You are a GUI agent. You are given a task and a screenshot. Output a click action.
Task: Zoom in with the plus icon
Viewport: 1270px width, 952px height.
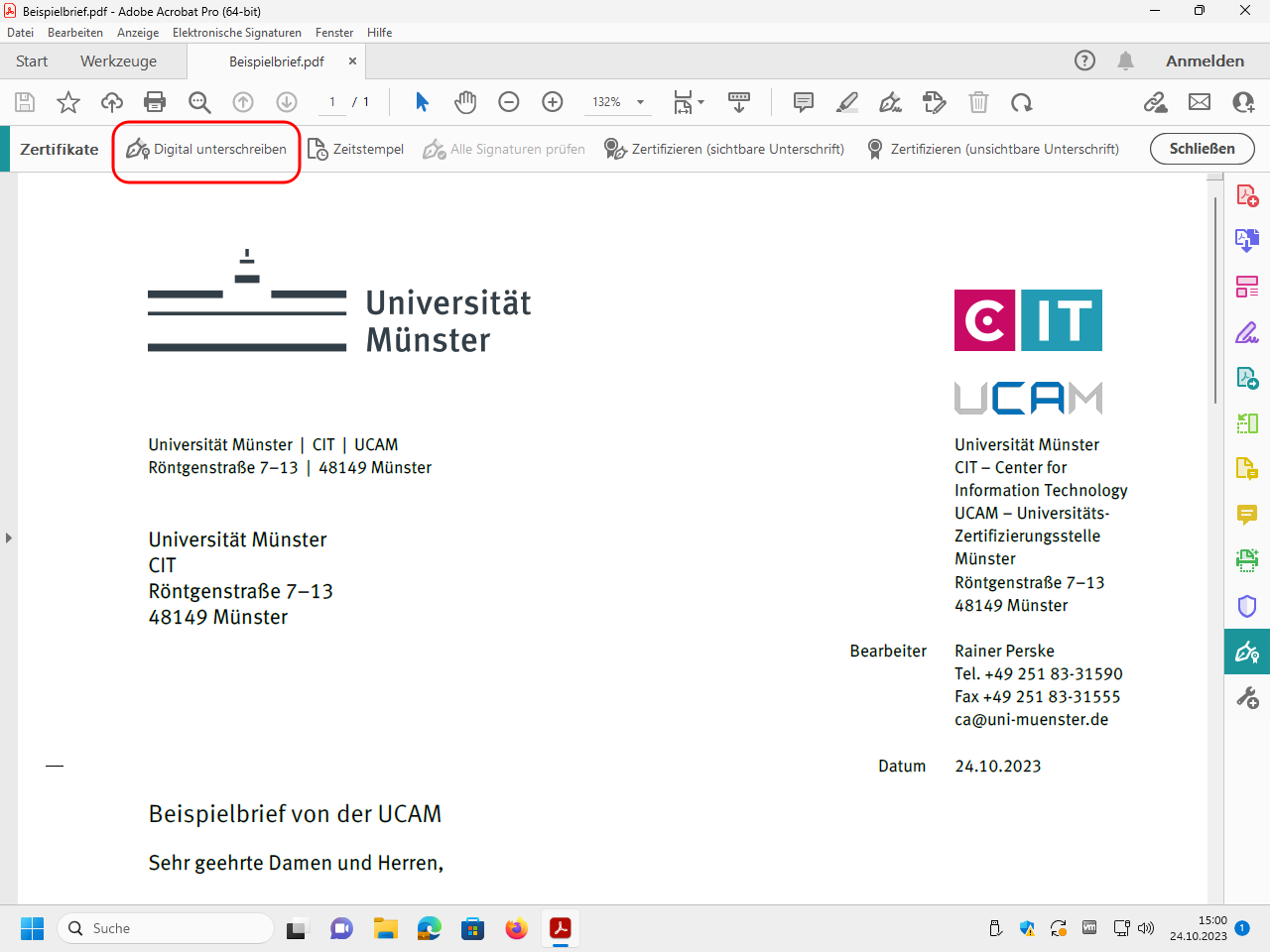point(553,102)
